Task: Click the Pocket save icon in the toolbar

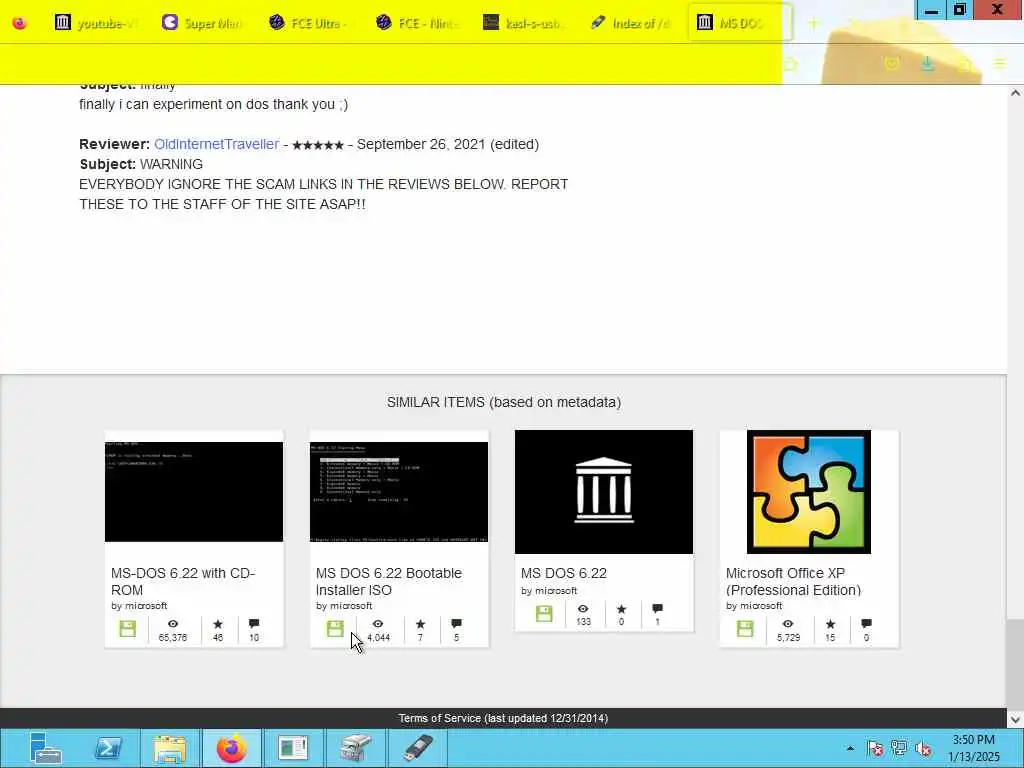Action: point(891,64)
